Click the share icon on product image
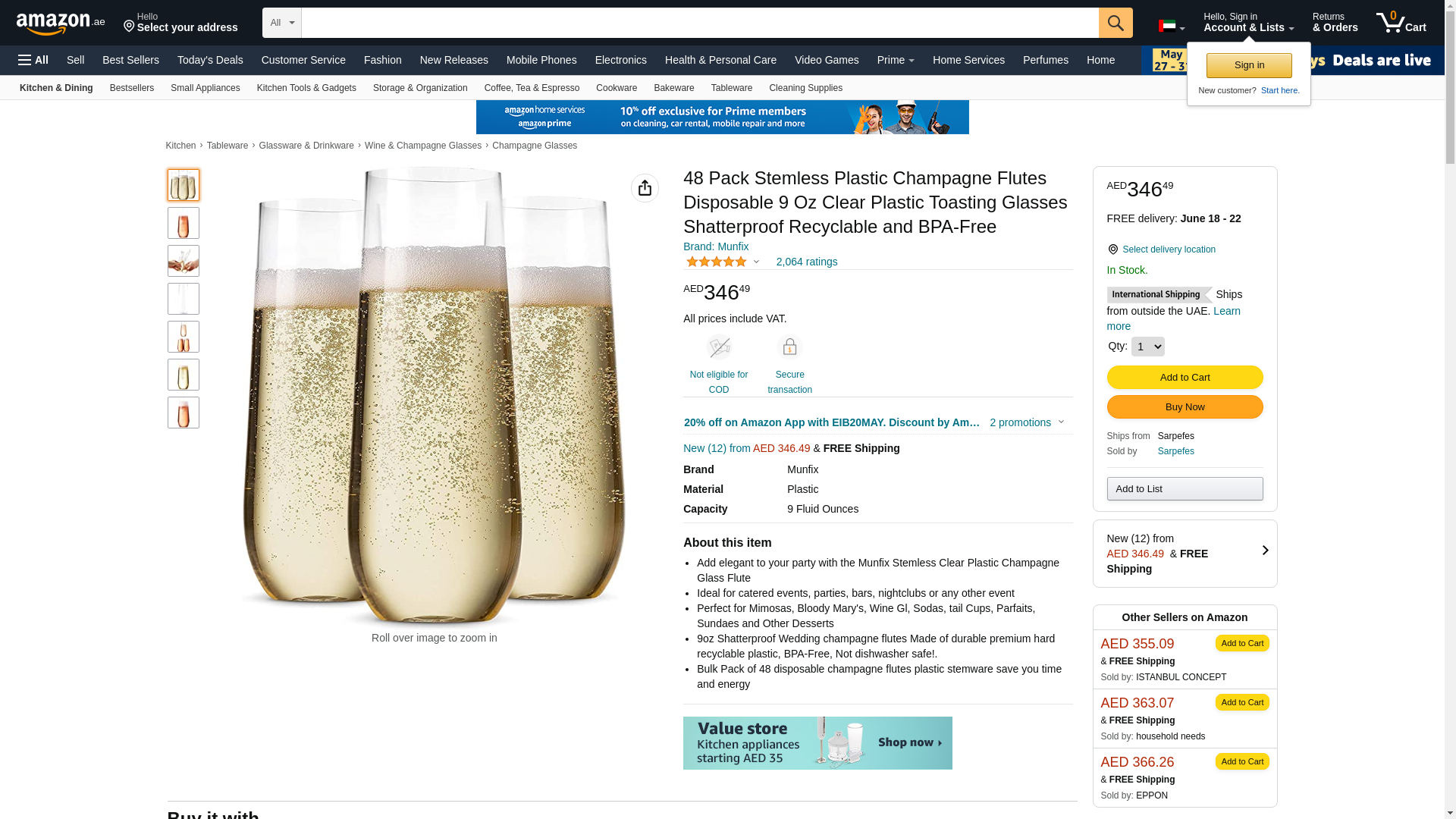The width and height of the screenshot is (1456, 819). 645,188
